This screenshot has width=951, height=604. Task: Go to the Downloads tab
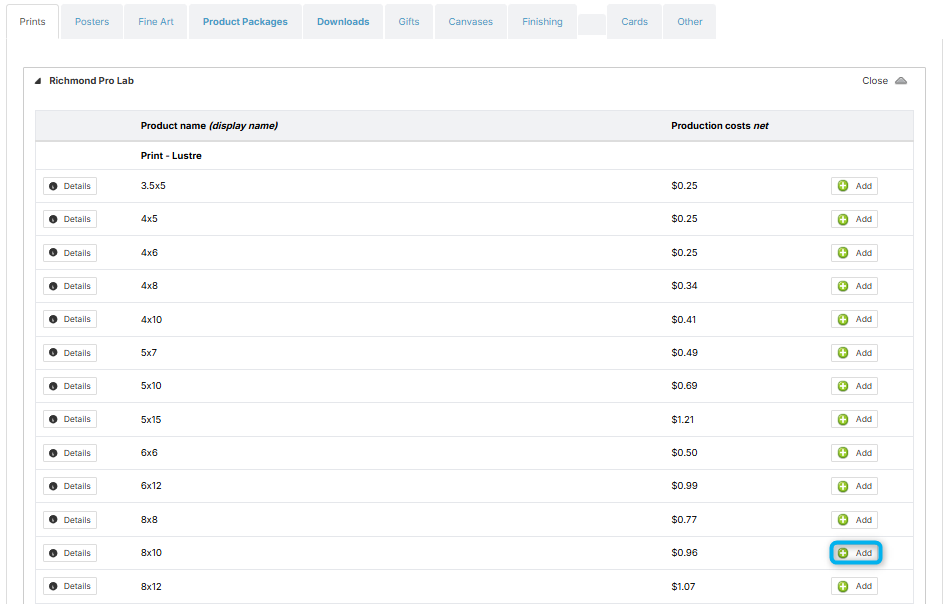click(343, 22)
